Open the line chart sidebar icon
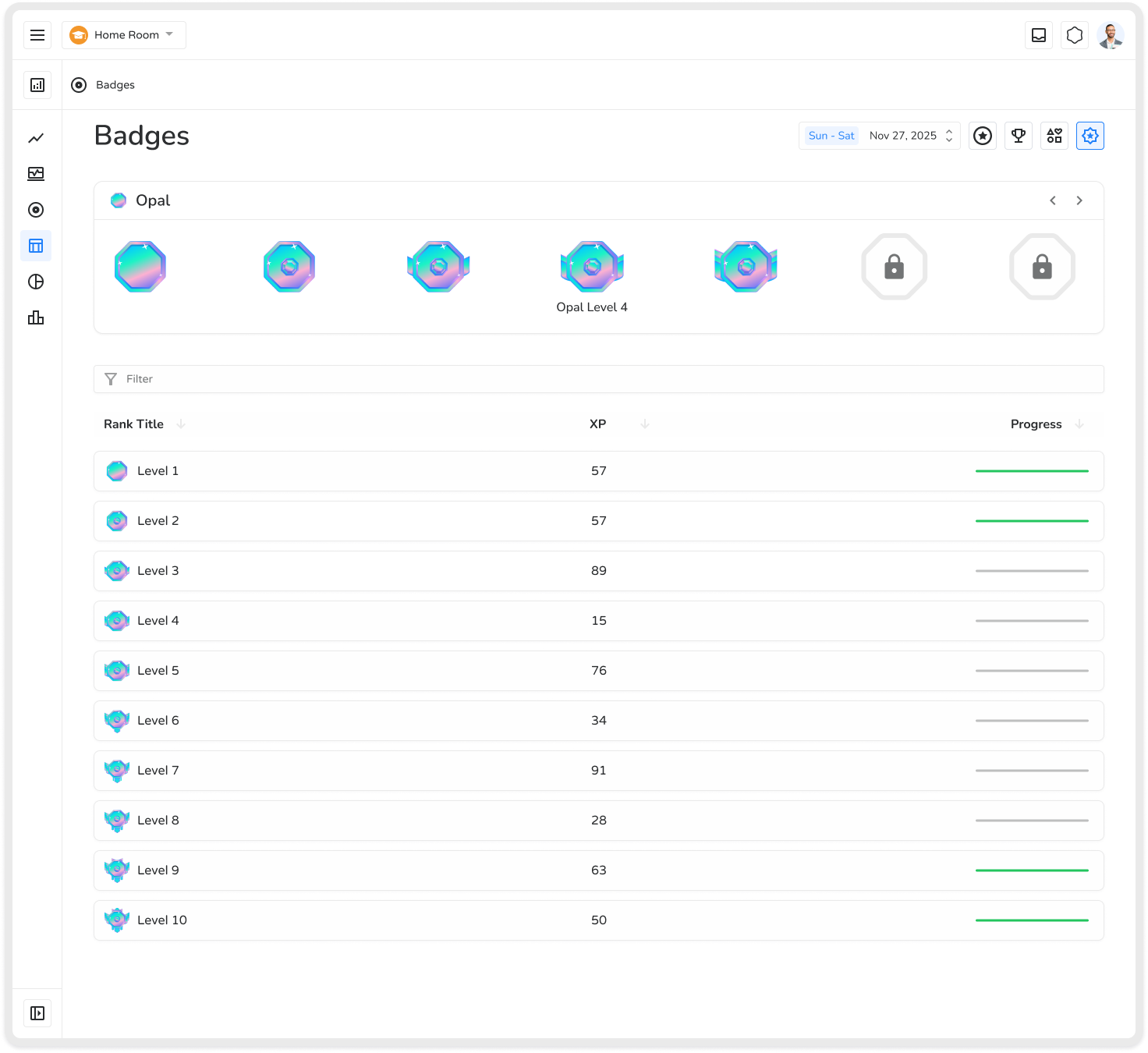Screen dimensions: 1148x1053 (36, 138)
